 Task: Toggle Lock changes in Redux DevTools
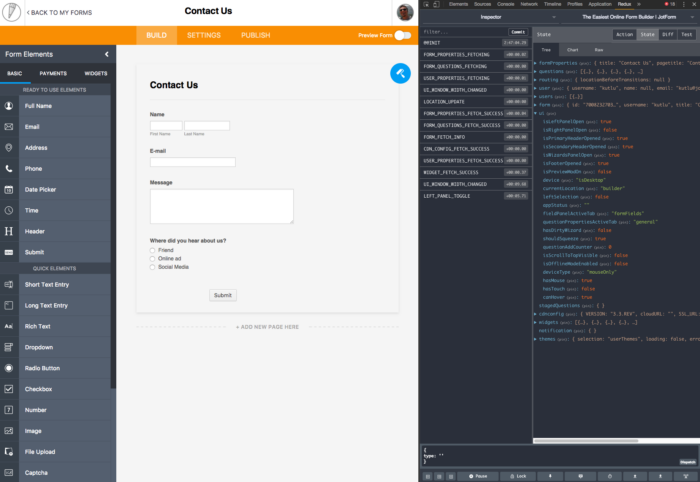tap(518, 476)
